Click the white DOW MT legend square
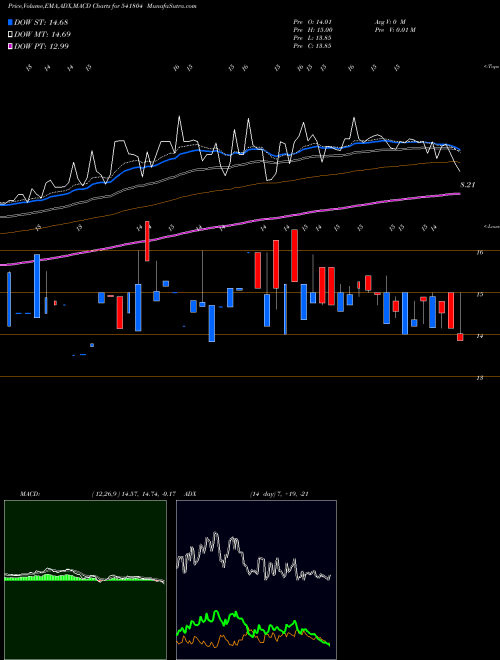The height and width of the screenshot is (660, 500). click(x=11, y=35)
